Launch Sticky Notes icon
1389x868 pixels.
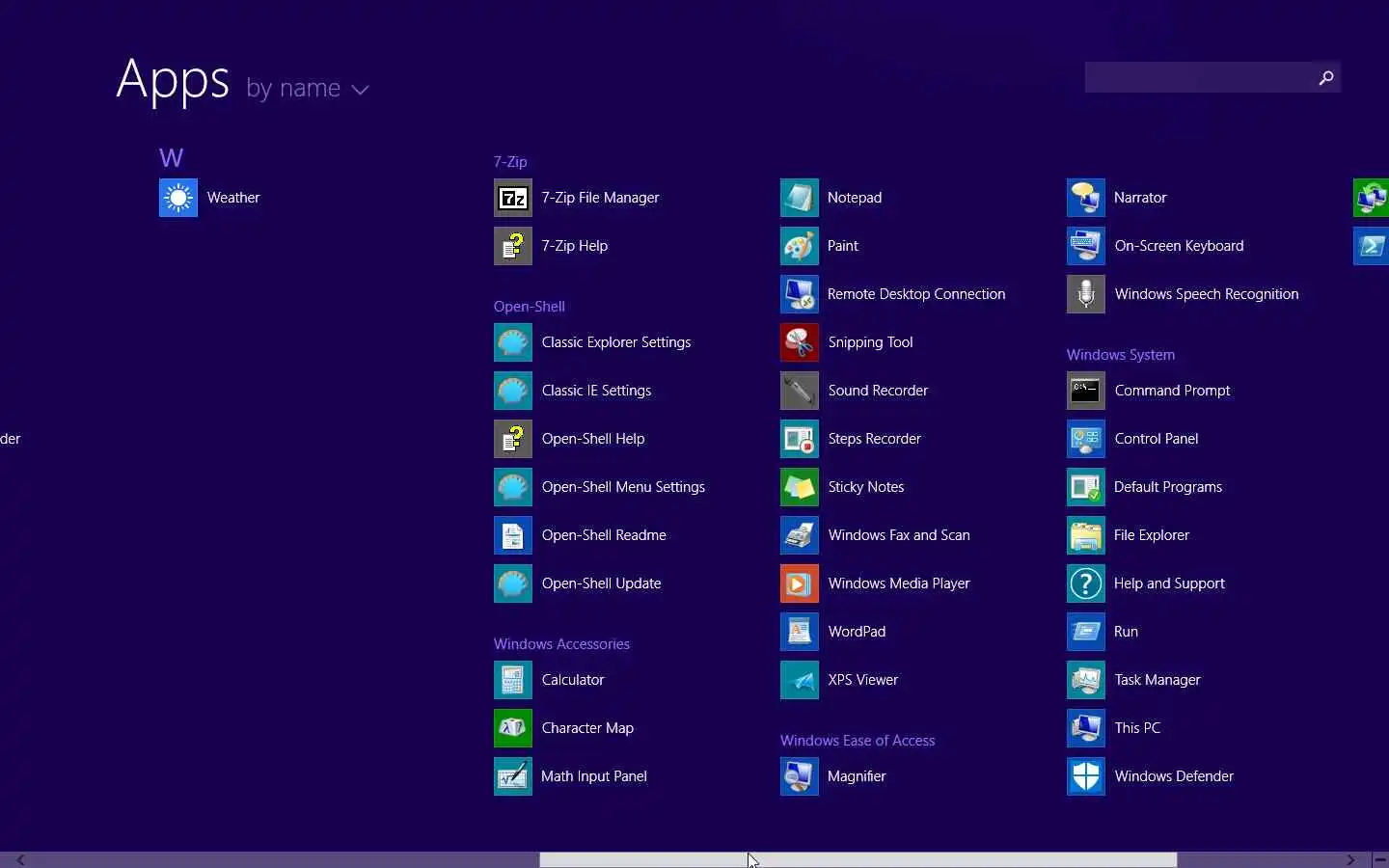pos(800,487)
